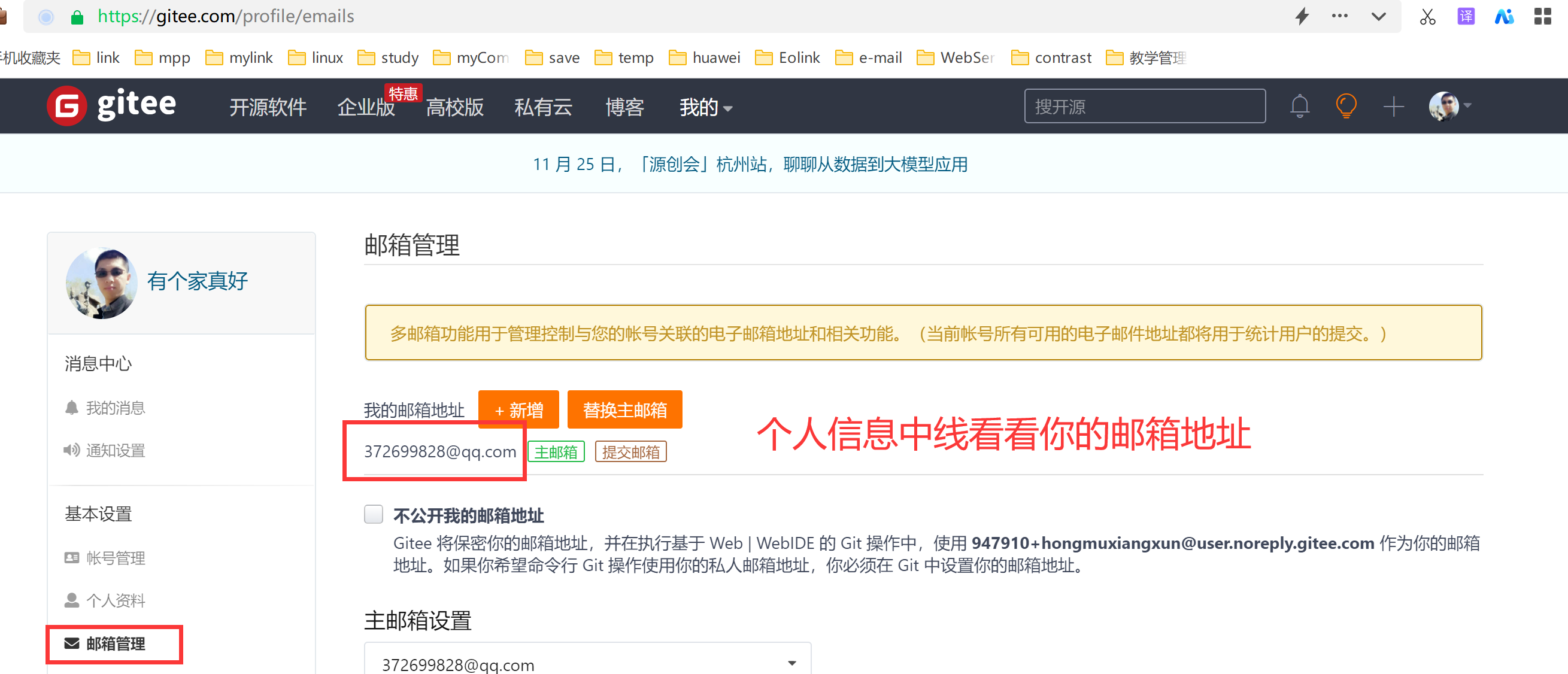Open the 个人资料 sidebar link

click(115, 600)
